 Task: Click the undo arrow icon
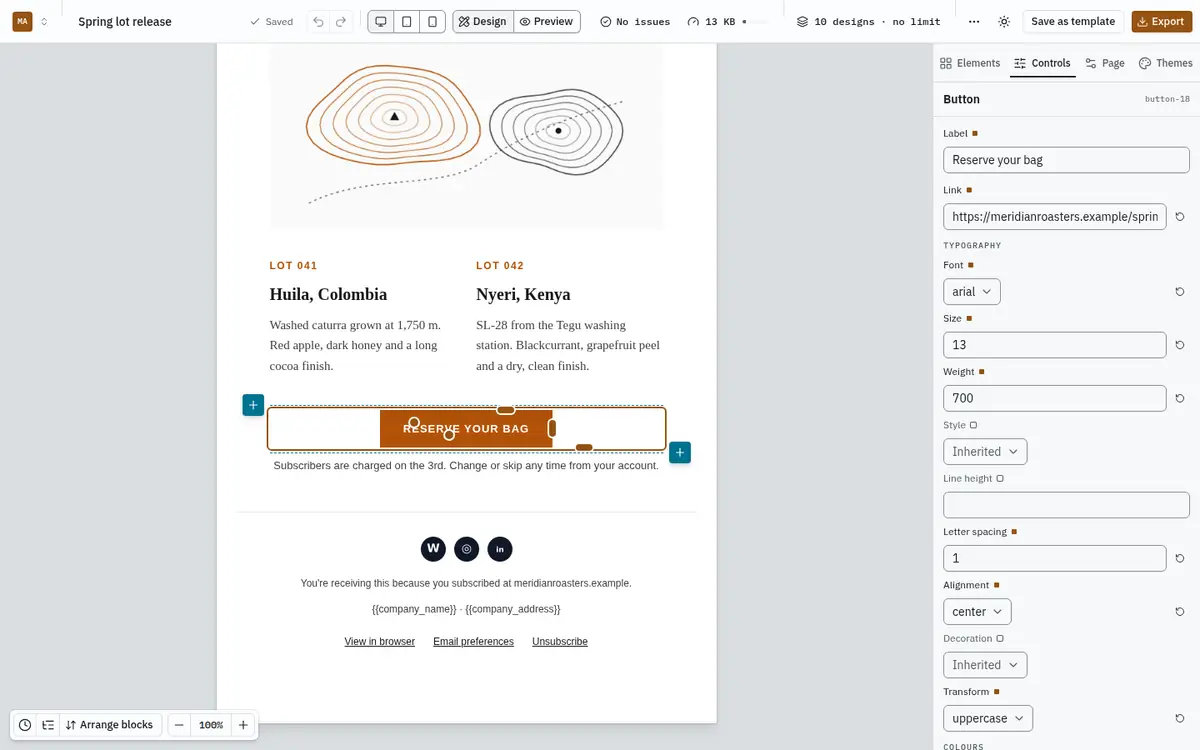click(x=318, y=21)
